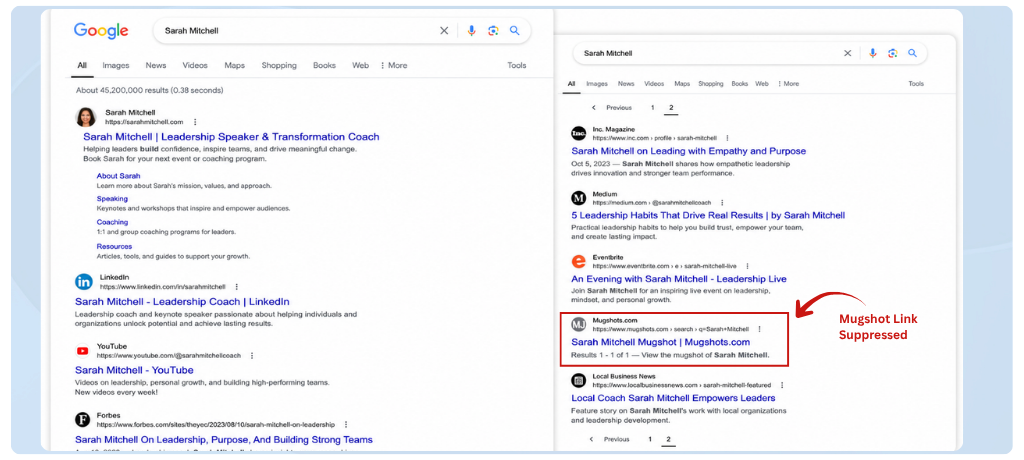
Task: Click the Eventbrite result favicon
Action: [x=579, y=261]
